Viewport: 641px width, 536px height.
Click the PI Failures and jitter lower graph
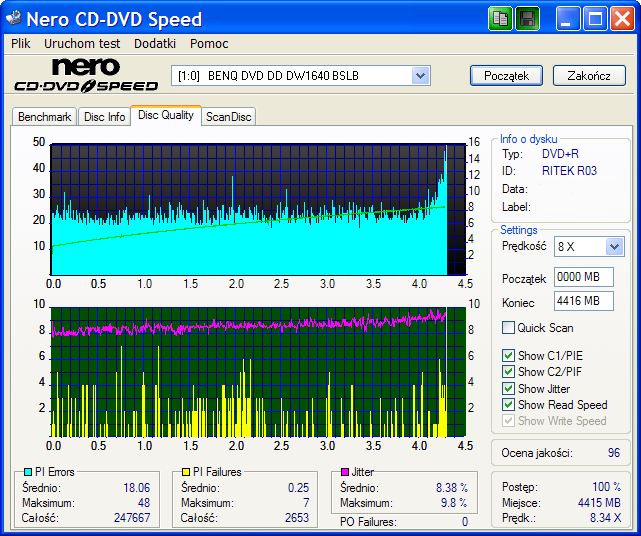tap(258, 372)
